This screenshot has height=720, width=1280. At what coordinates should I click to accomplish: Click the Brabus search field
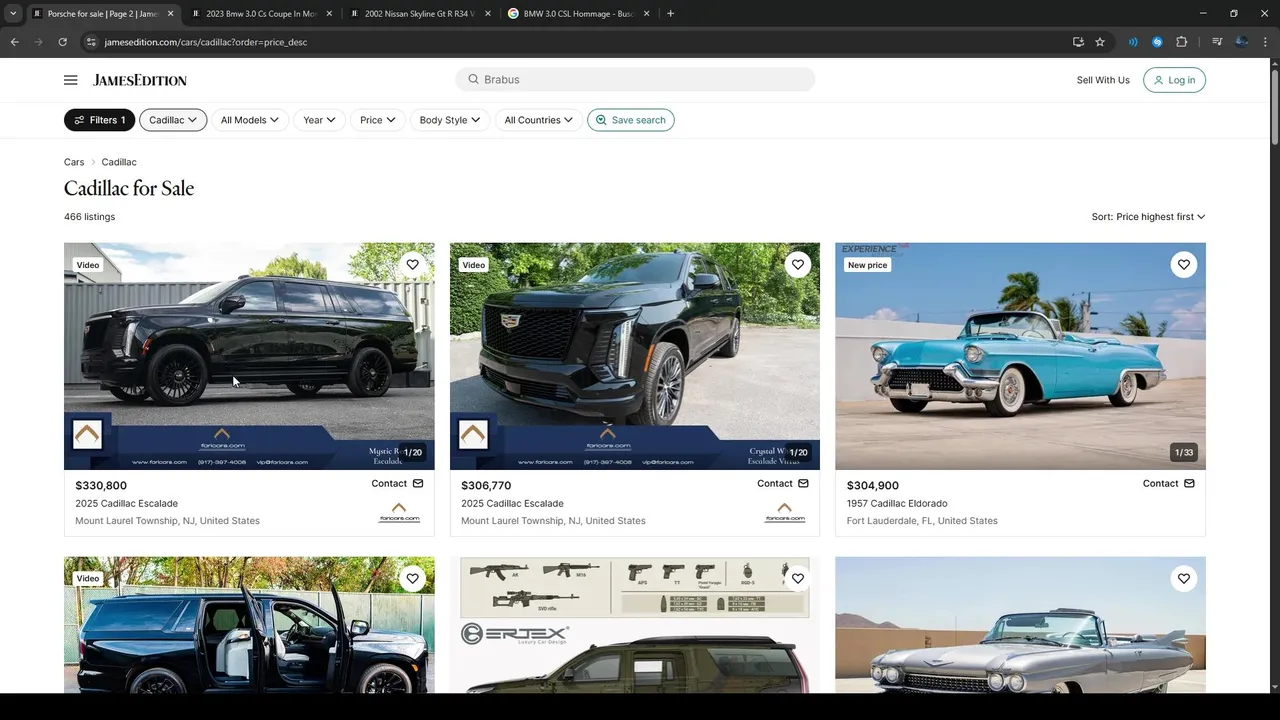click(x=635, y=79)
